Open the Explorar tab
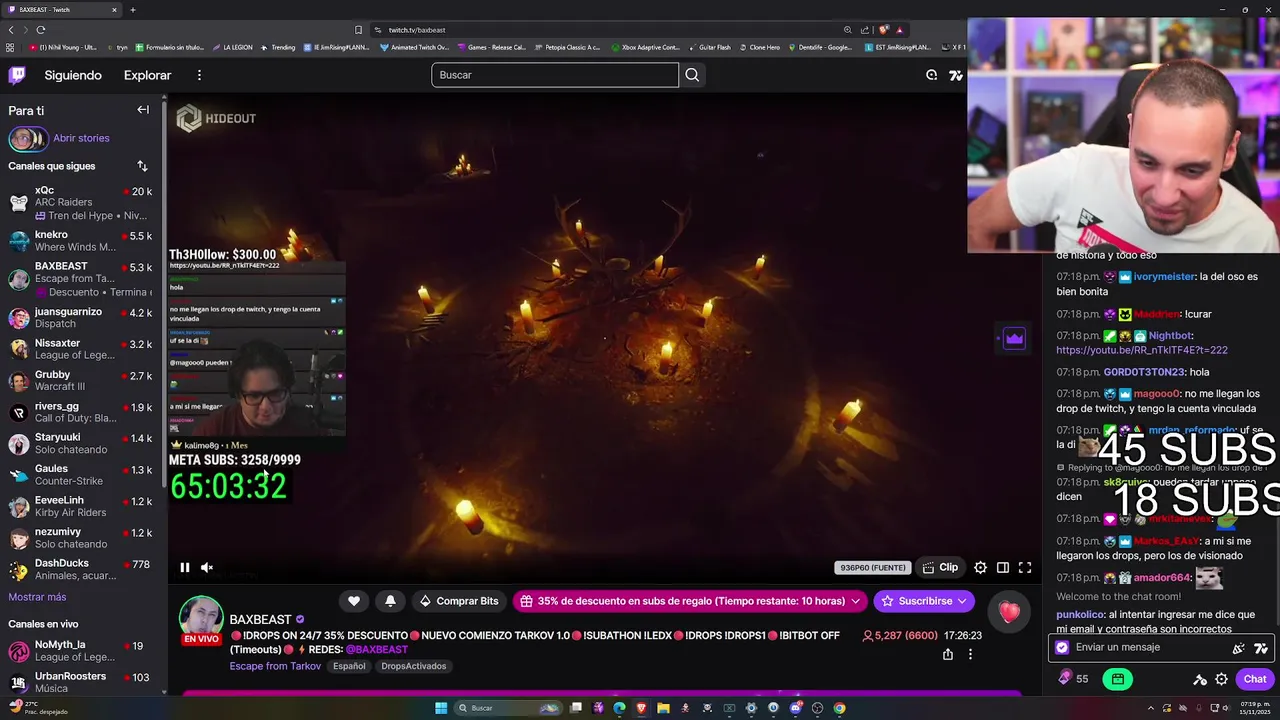Image resolution: width=1280 pixels, height=720 pixels. coord(147,75)
